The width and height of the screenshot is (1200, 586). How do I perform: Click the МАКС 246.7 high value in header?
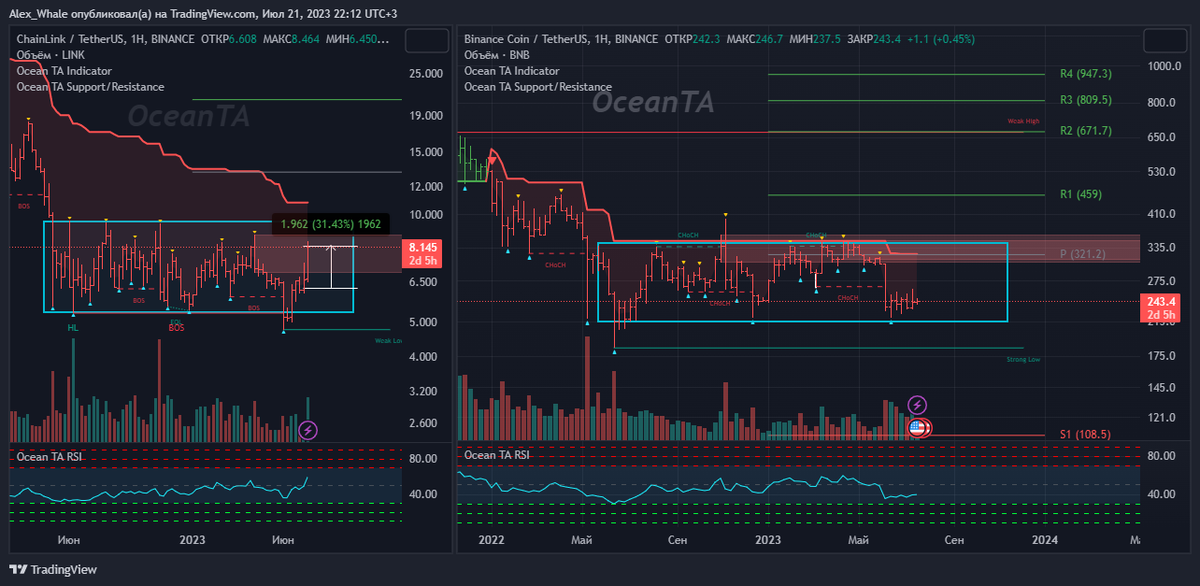coord(755,39)
